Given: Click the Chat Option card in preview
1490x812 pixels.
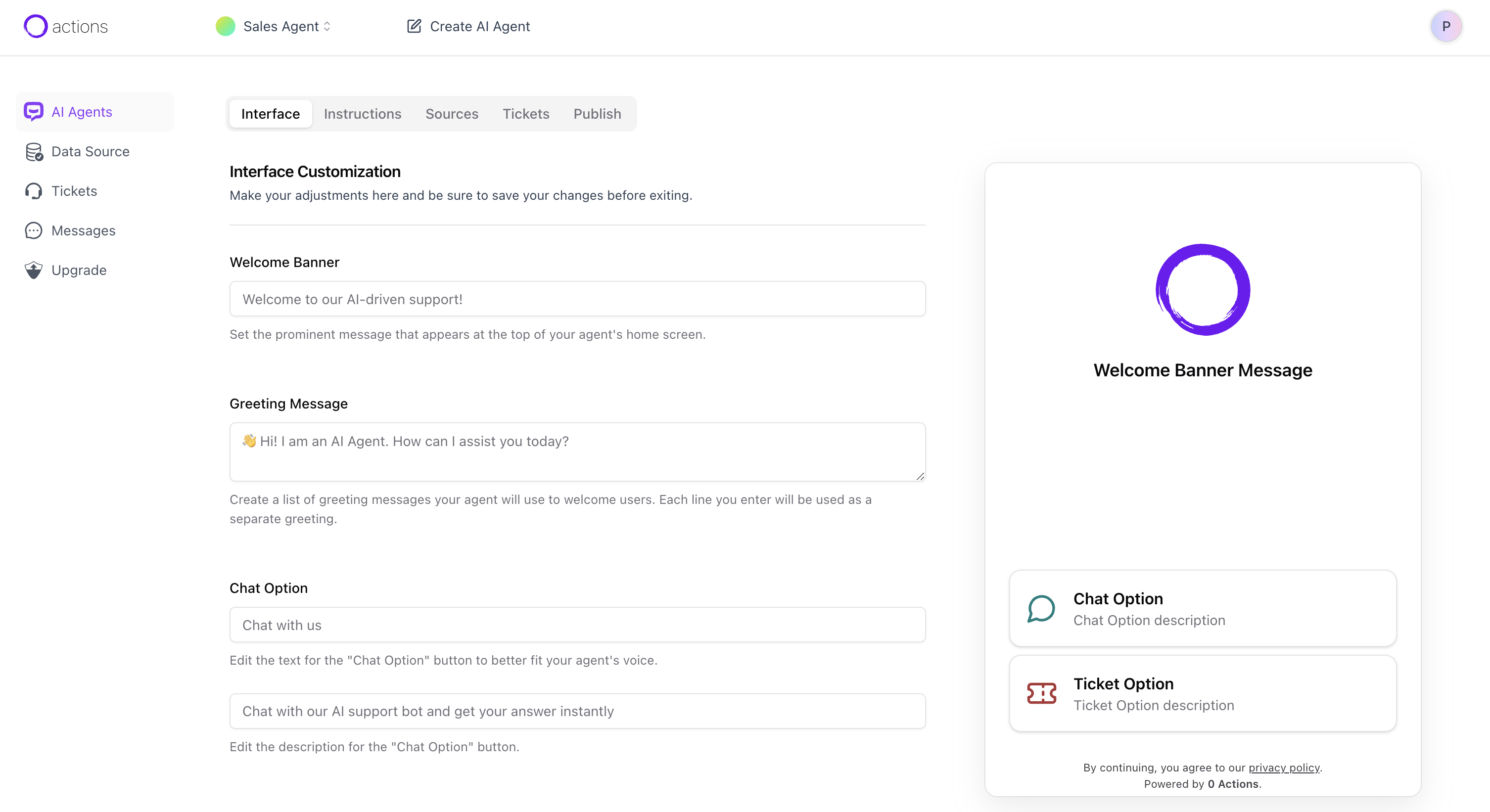Looking at the screenshot, I should [1202, 608].
